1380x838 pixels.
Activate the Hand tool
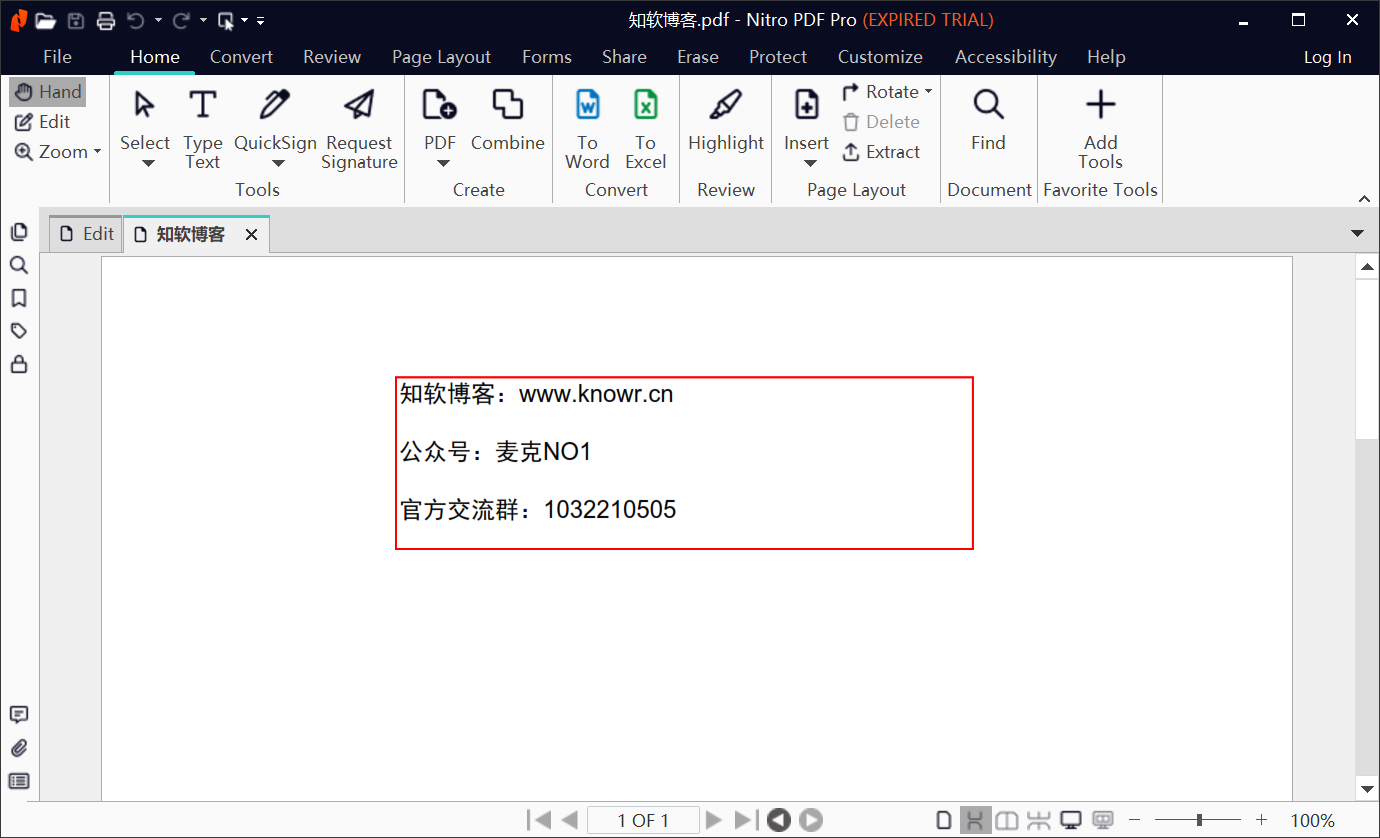tap(48, 92)
